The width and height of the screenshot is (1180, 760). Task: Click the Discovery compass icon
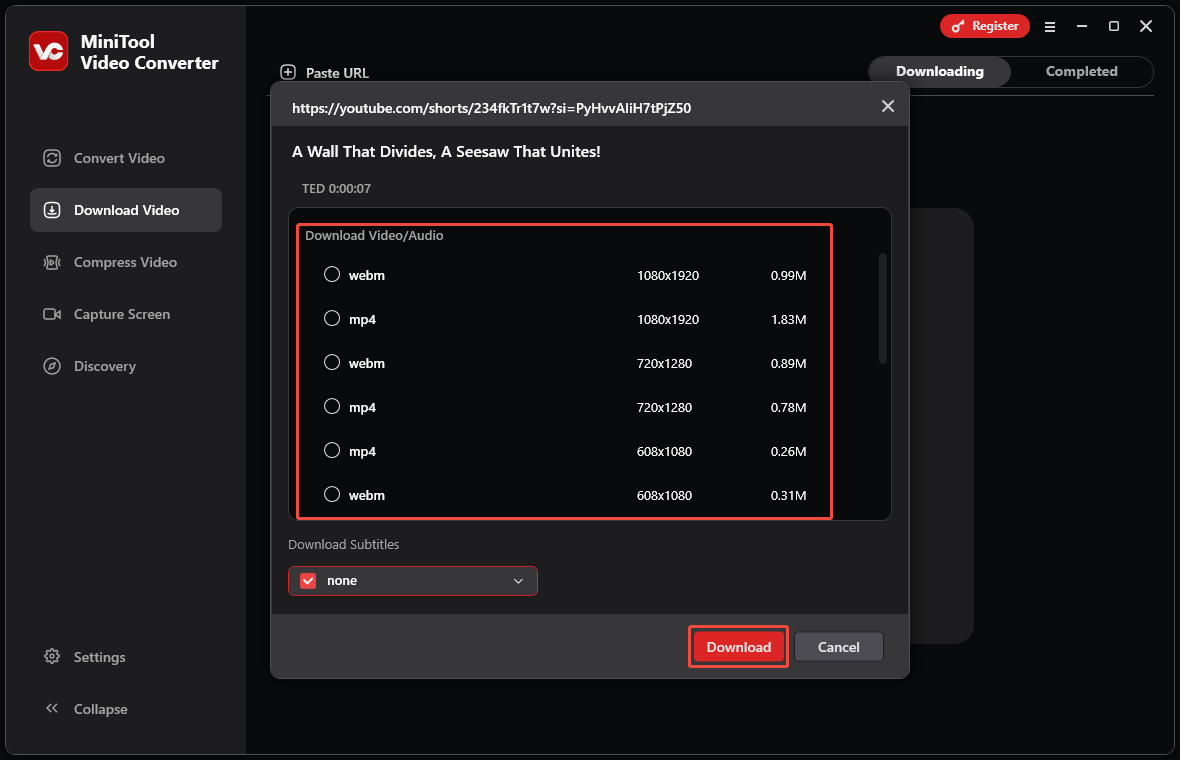click(x=52, y=366)
